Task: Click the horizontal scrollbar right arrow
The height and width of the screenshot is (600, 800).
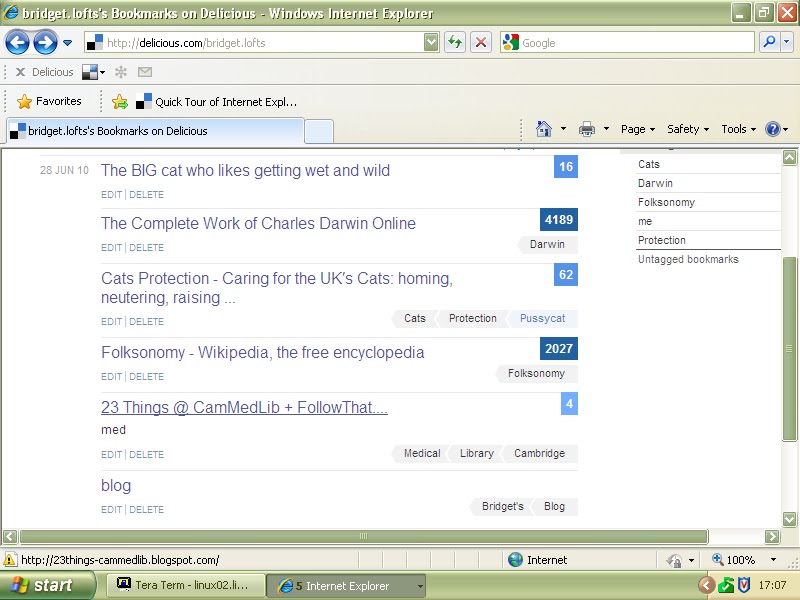Action: 772,536
